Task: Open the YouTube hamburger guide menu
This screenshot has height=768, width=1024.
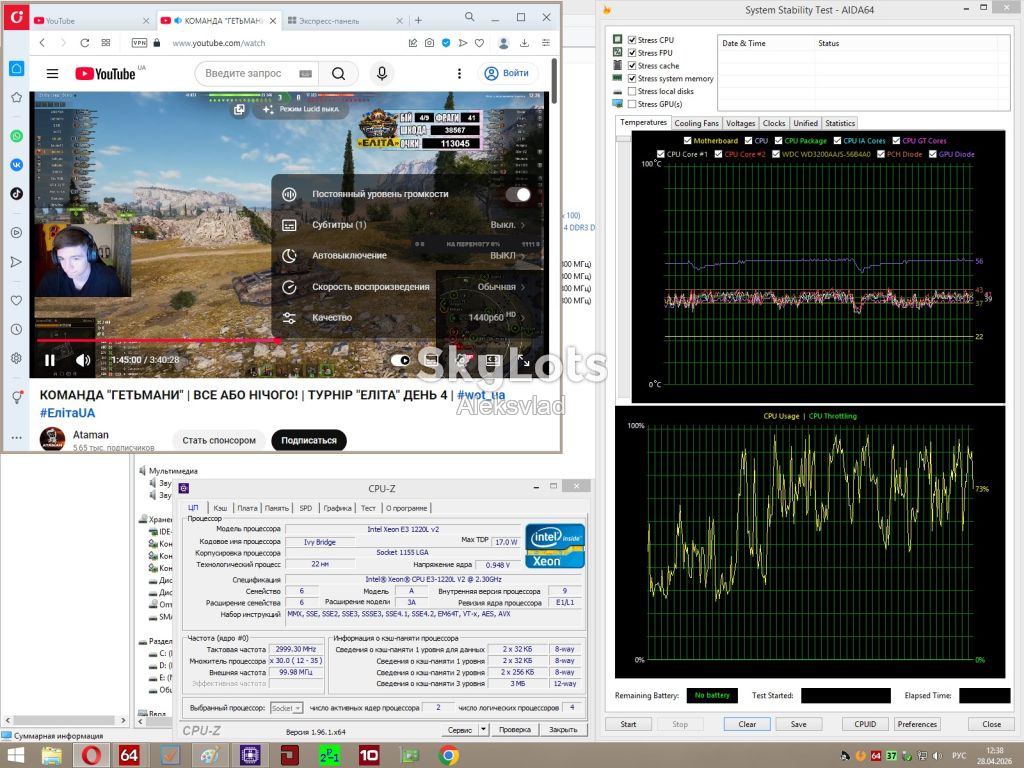Action: coord(52,74)
